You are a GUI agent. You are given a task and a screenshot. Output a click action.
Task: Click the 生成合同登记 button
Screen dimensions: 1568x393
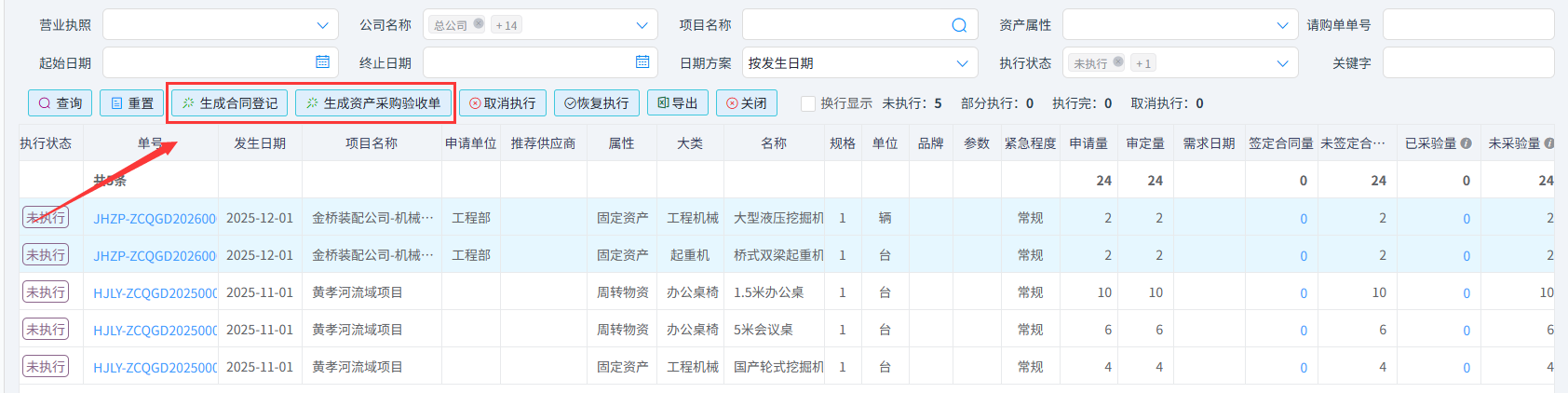(x=229, y=103)
